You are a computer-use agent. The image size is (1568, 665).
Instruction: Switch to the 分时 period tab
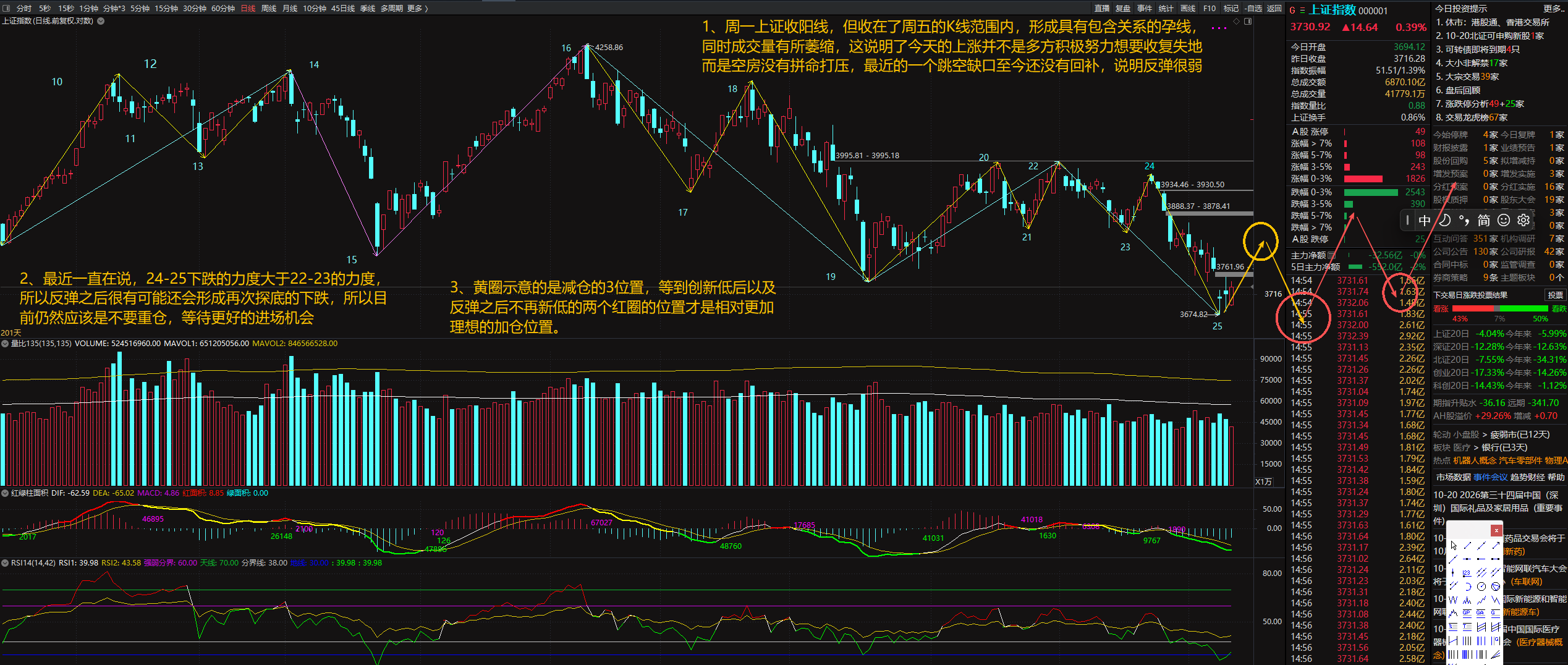coord(24,8)
